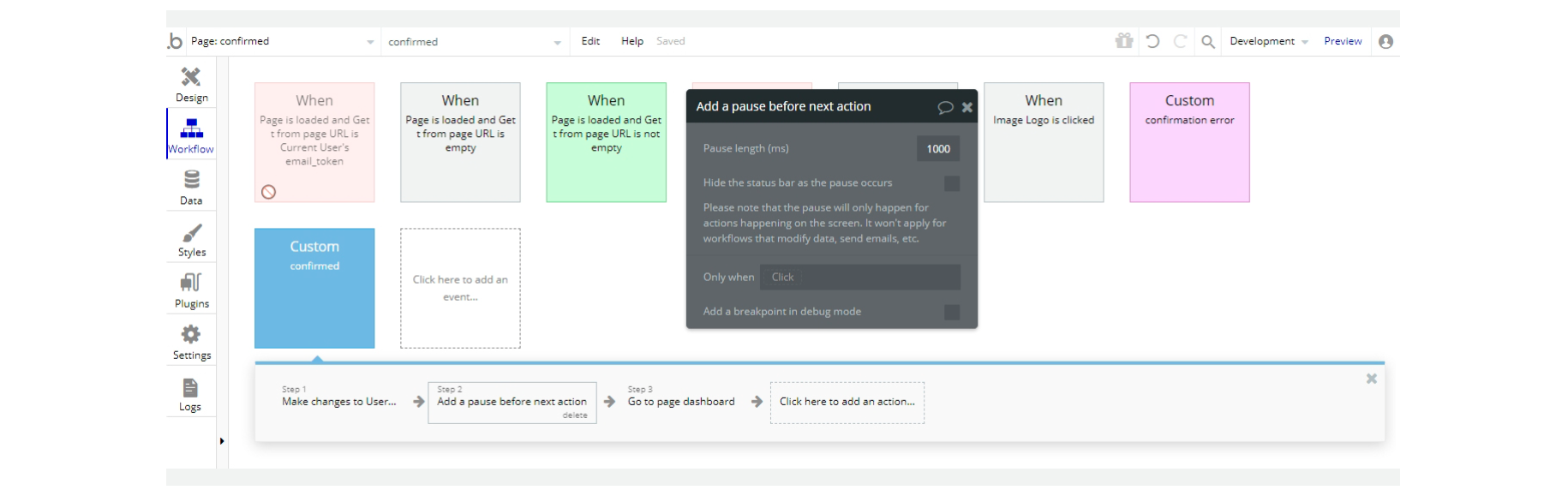Enable 'Add a breakpoint in debug mode'
The image size is (1568, 490).
pyautogui.click(x=951, y=312)
